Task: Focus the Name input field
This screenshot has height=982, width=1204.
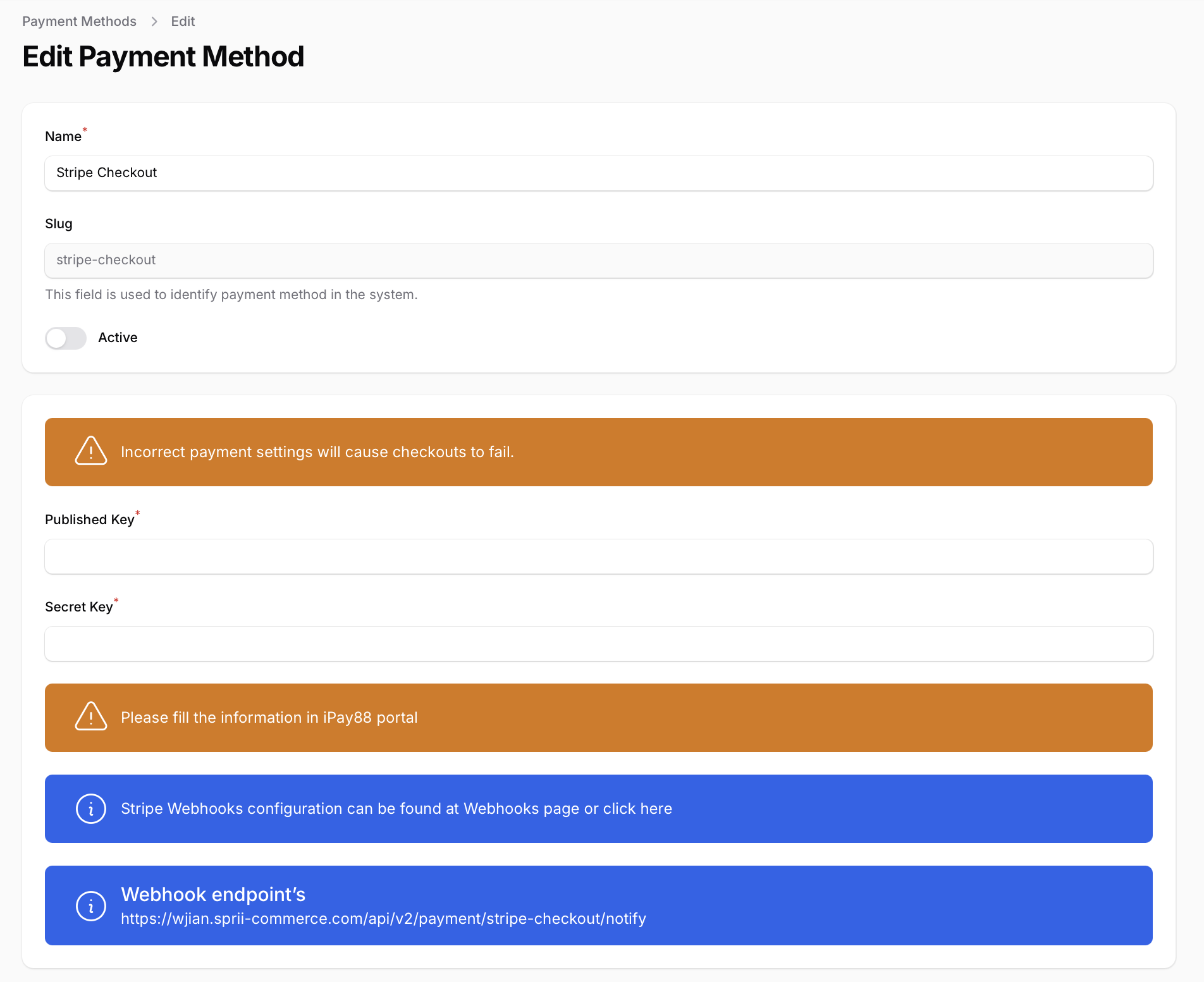Action: point(599,173)
